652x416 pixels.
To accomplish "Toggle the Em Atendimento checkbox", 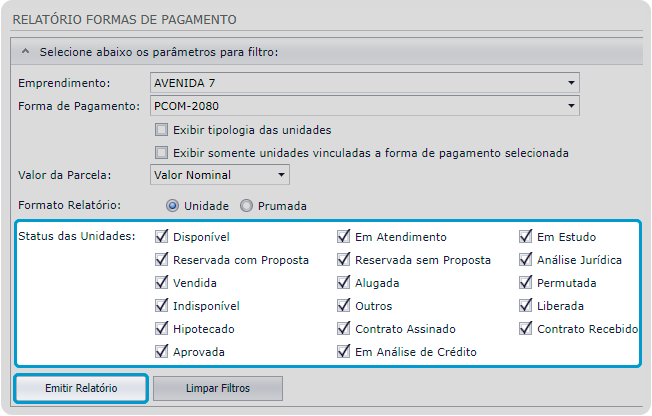I will (344, 237).
